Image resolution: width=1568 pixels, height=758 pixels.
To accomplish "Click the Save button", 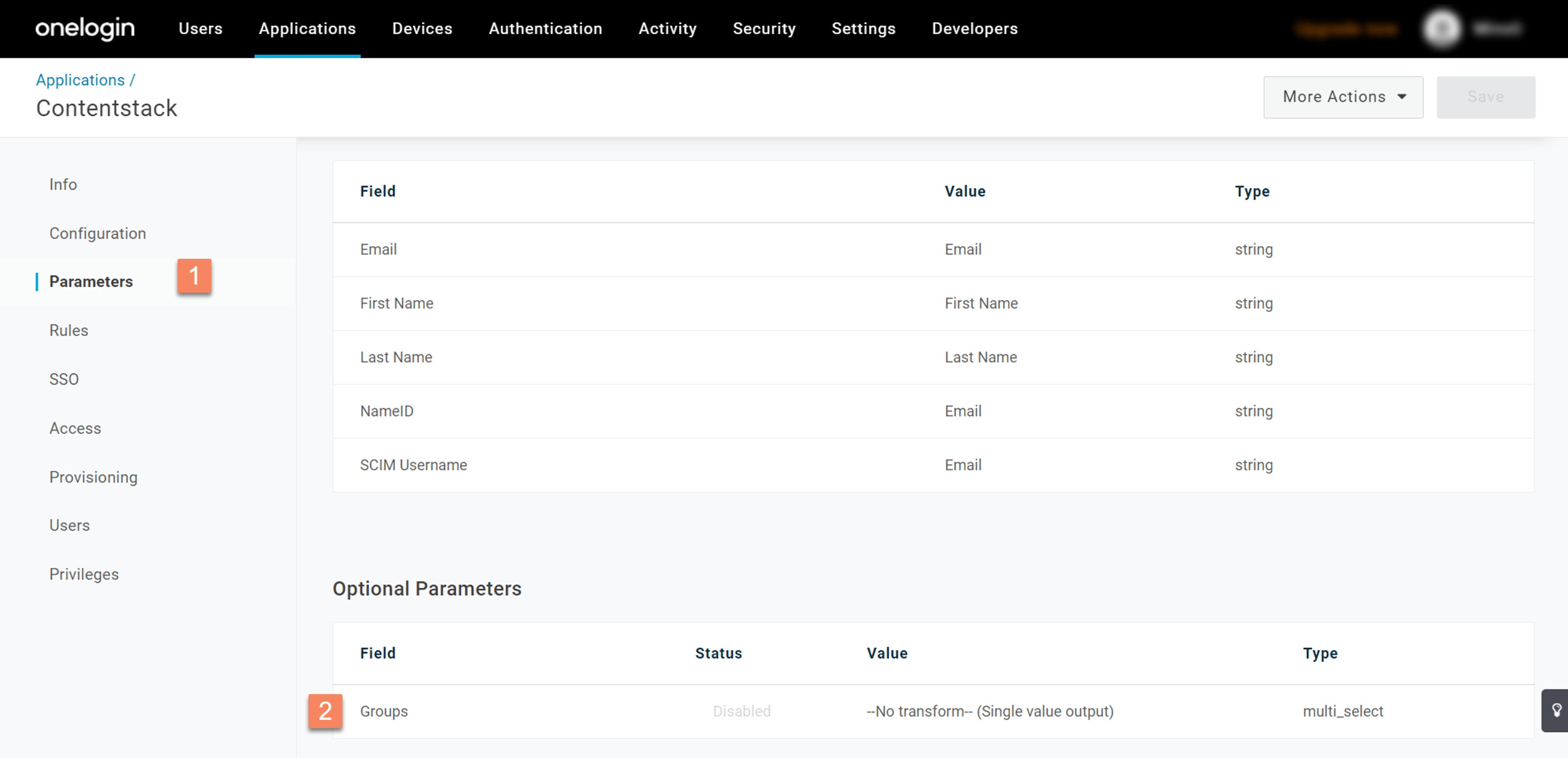I will [1485, 97].
